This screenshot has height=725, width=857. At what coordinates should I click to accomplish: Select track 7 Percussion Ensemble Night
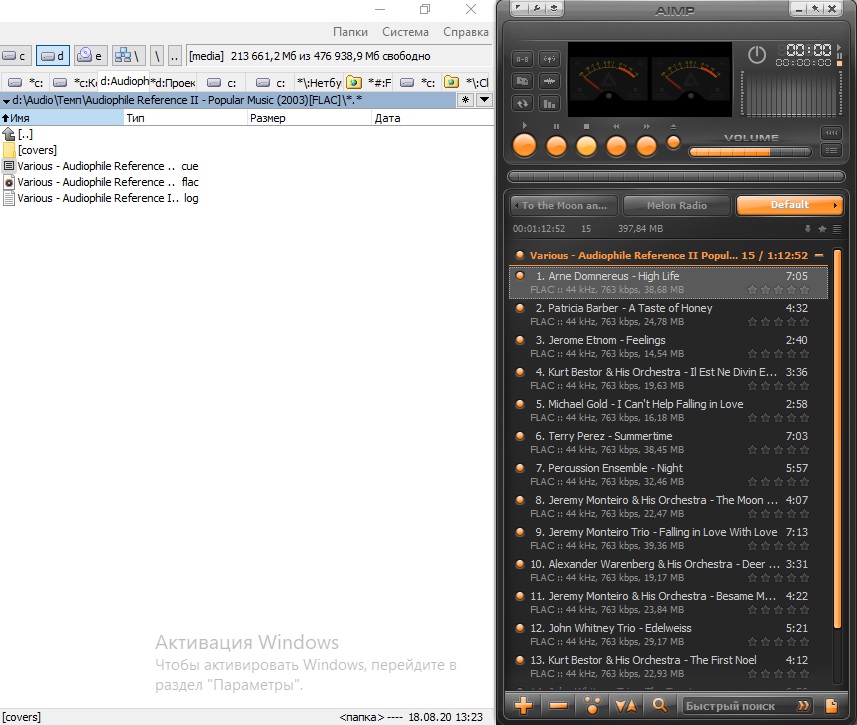click(x=668, y=475)
